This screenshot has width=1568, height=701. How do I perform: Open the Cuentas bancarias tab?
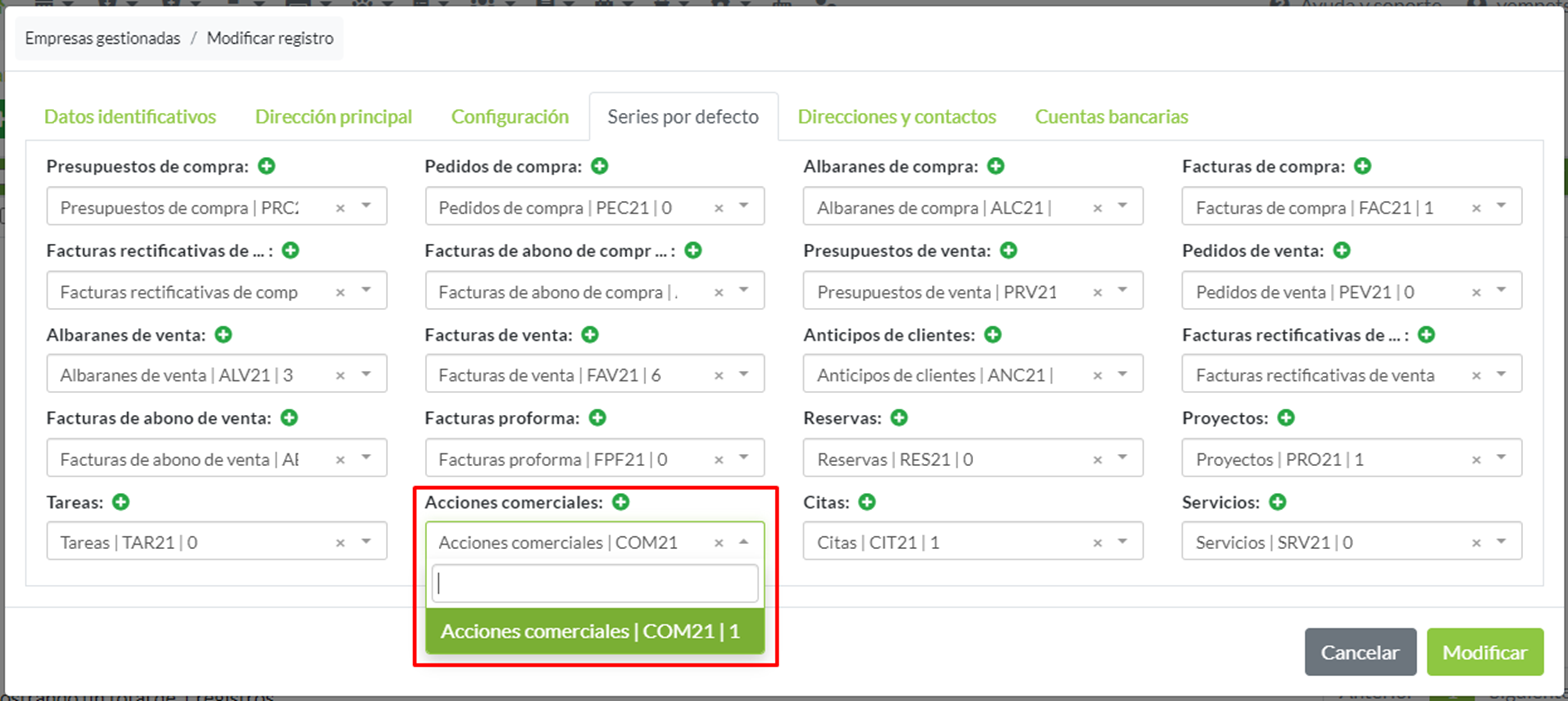(1111, 117)
